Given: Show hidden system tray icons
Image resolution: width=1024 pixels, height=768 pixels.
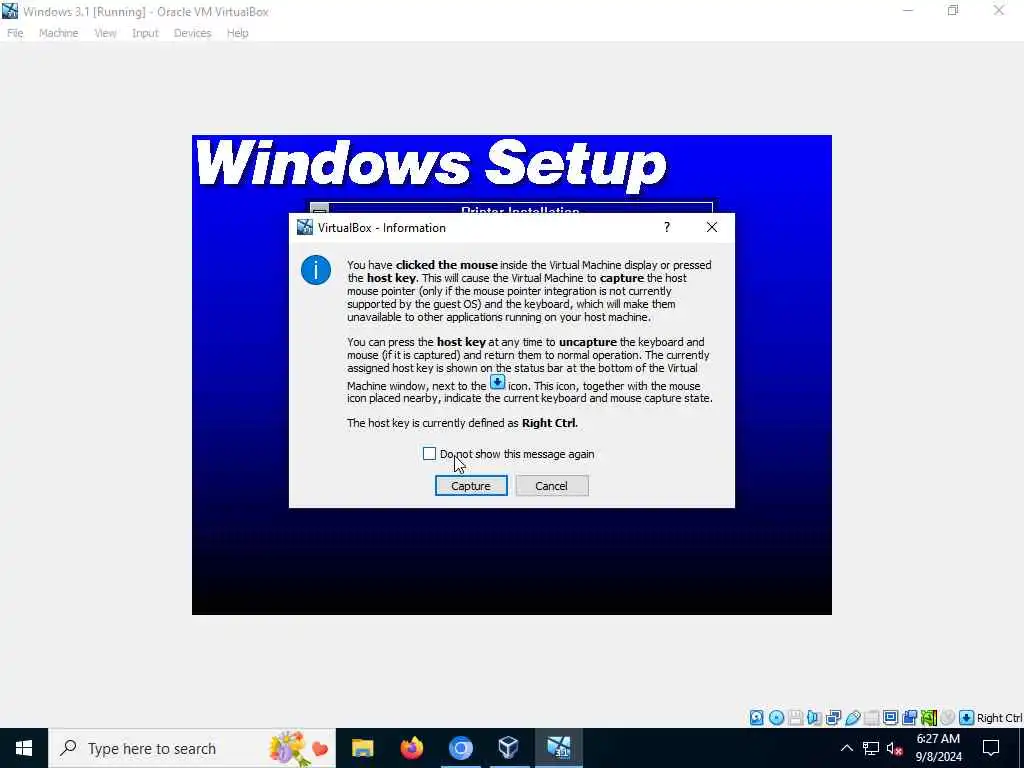Looking at the screenshot, I should point(846,748).
